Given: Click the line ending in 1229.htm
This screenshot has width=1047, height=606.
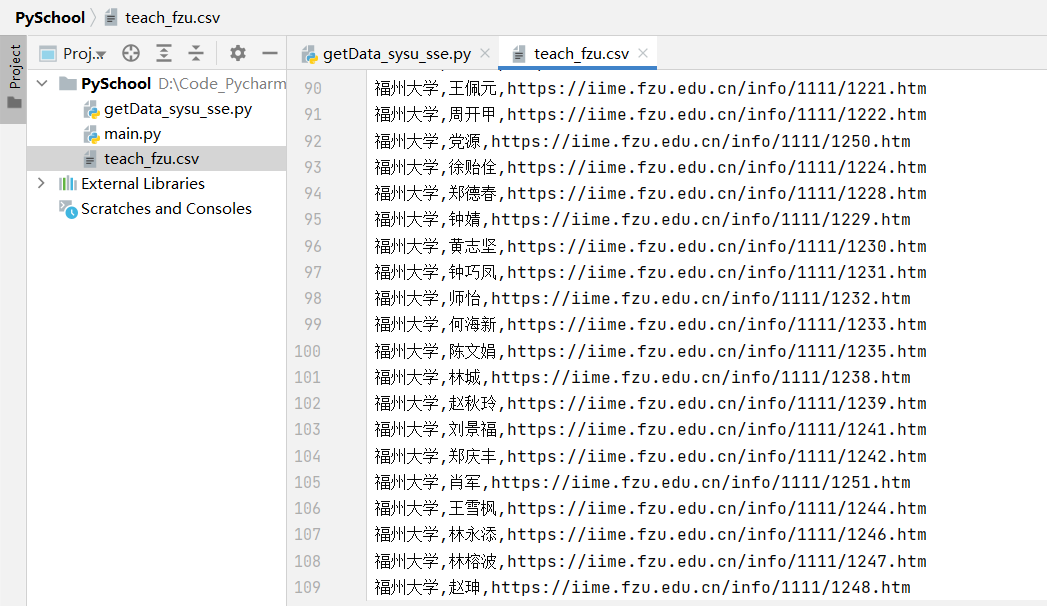Looking at the screenshot, I should pyautogui.click(x=642, y=220).
